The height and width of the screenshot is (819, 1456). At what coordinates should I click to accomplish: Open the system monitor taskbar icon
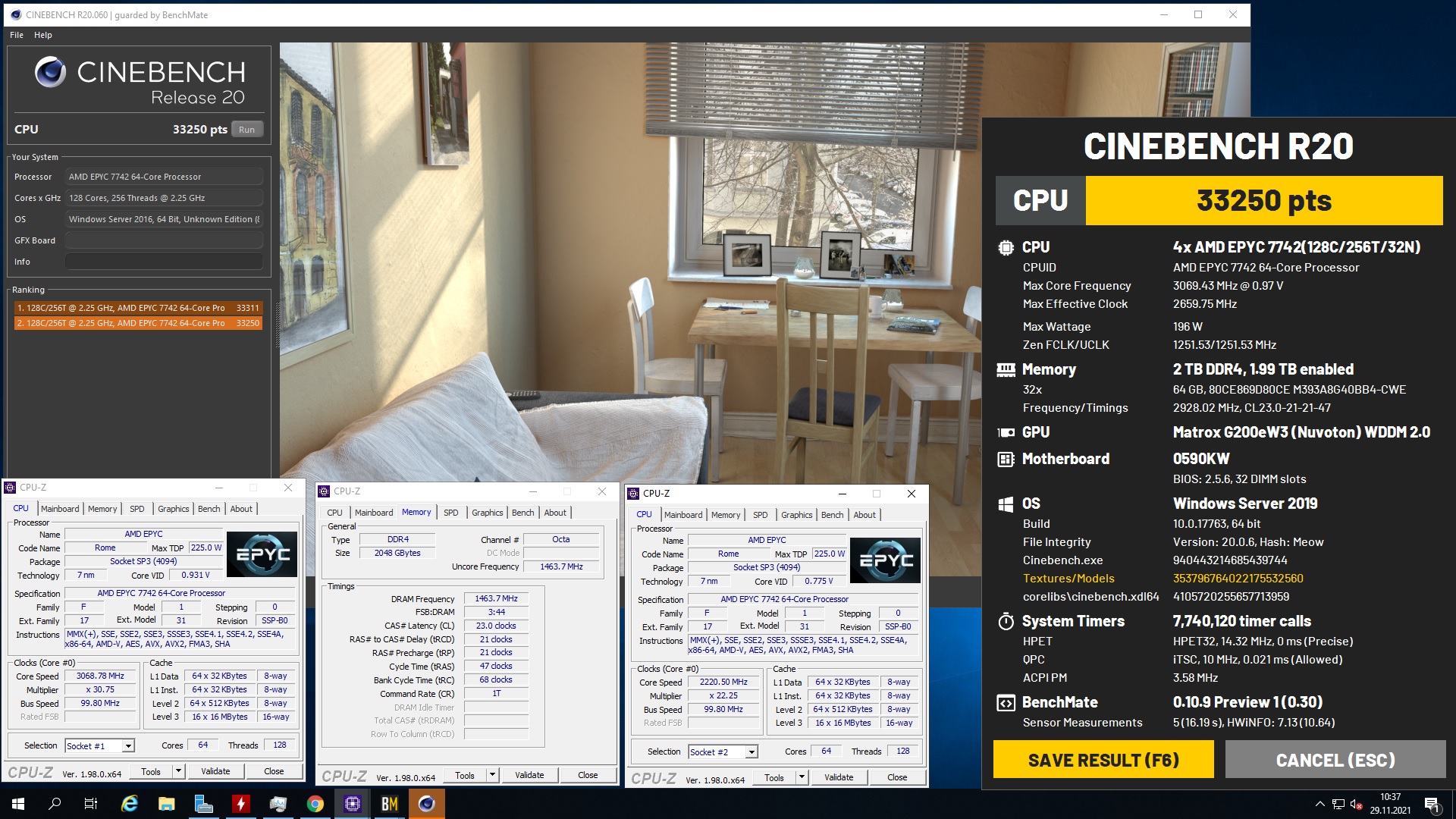(278, 804)
